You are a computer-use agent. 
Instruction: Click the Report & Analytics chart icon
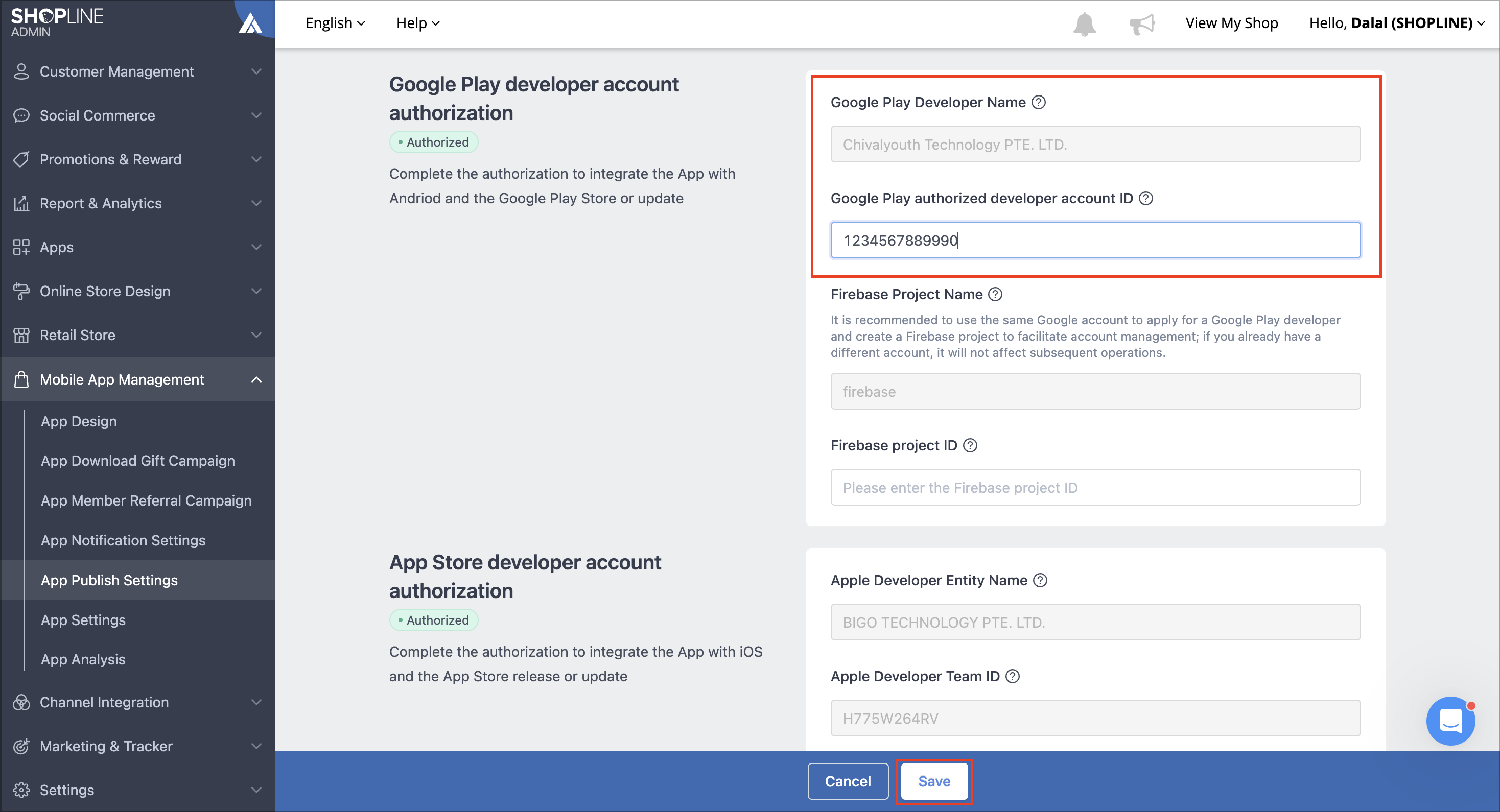21,203
